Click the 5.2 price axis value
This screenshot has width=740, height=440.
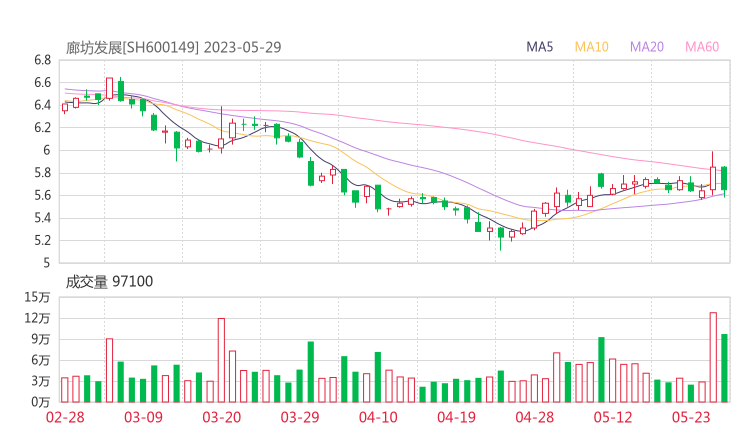point(42,241)
